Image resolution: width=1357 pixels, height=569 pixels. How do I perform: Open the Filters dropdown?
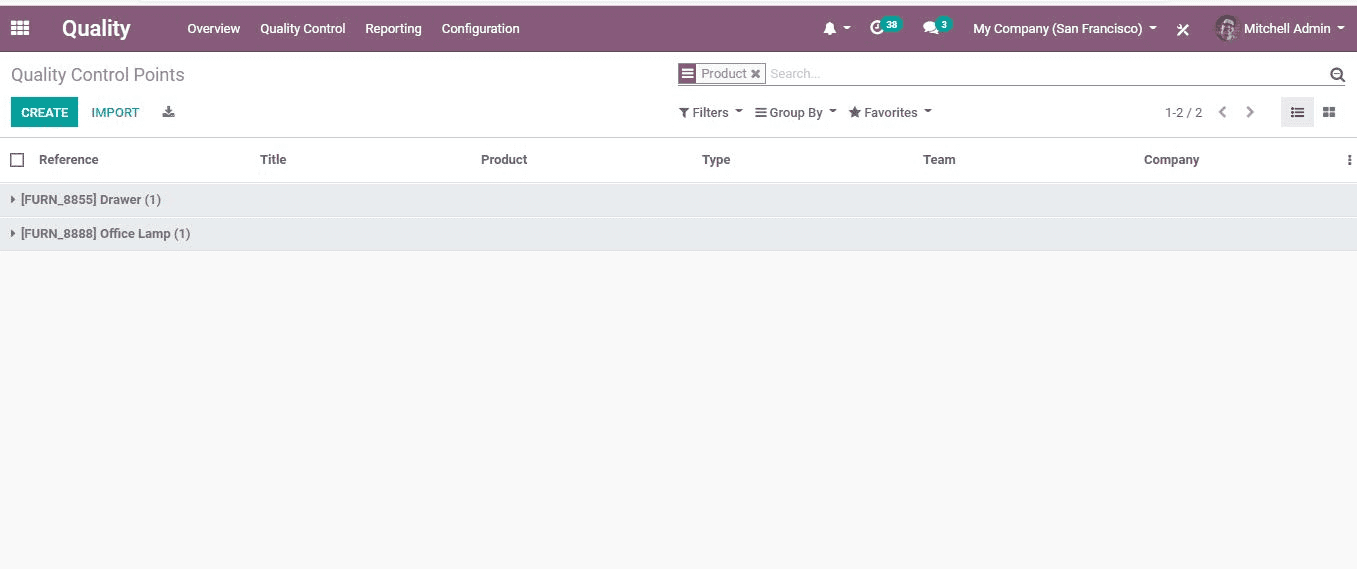point(710,112)
